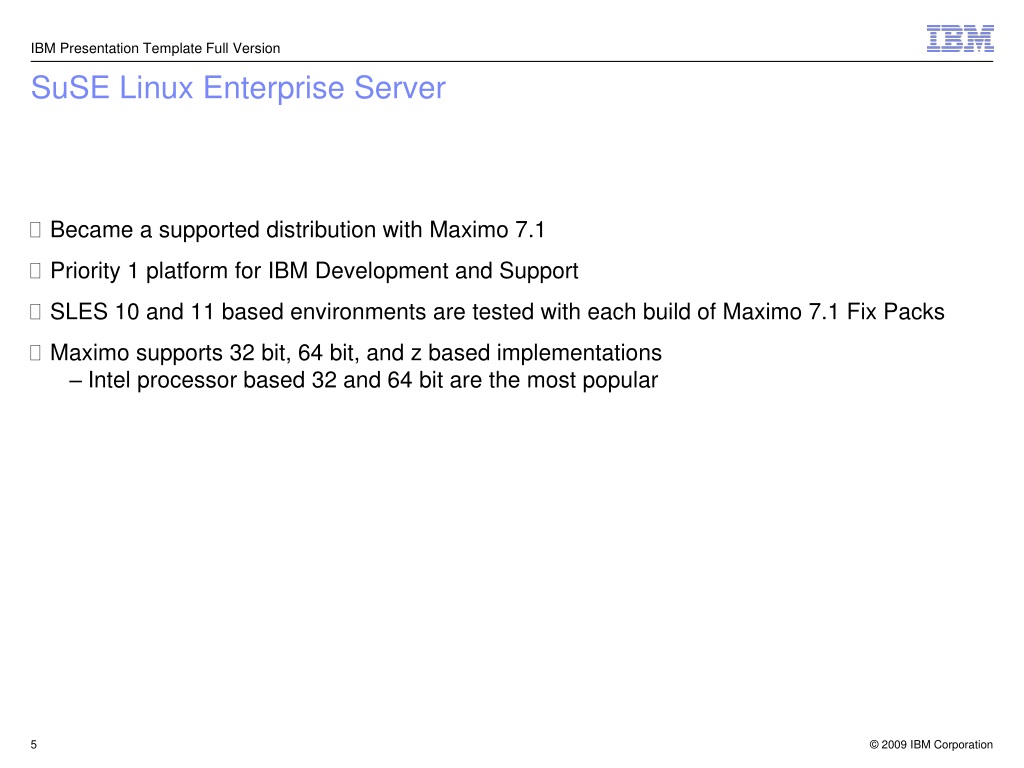The width and height of the screenshot is (1024, 768).
Task: Select 'Maximo supports 32 bit, 64 bit, and z' line
Action: click(x=356, y=353)
